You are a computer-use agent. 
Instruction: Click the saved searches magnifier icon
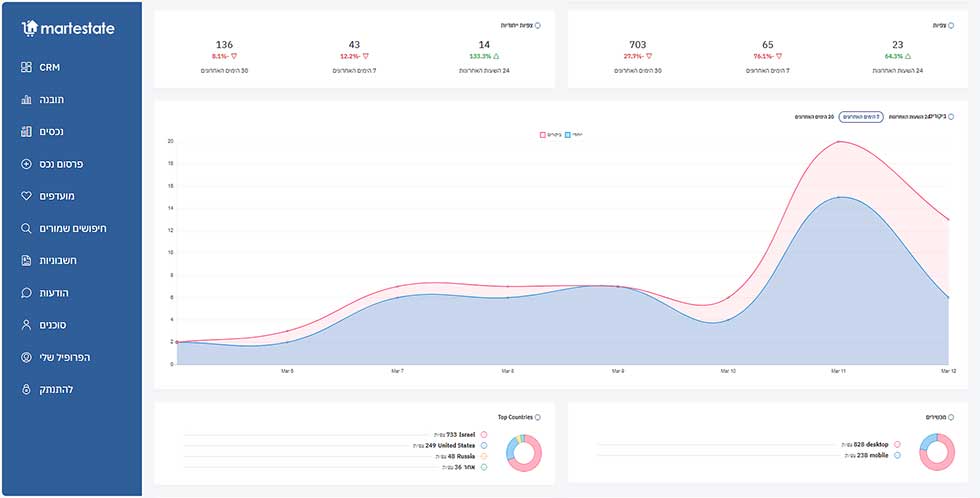click(26, 229)
